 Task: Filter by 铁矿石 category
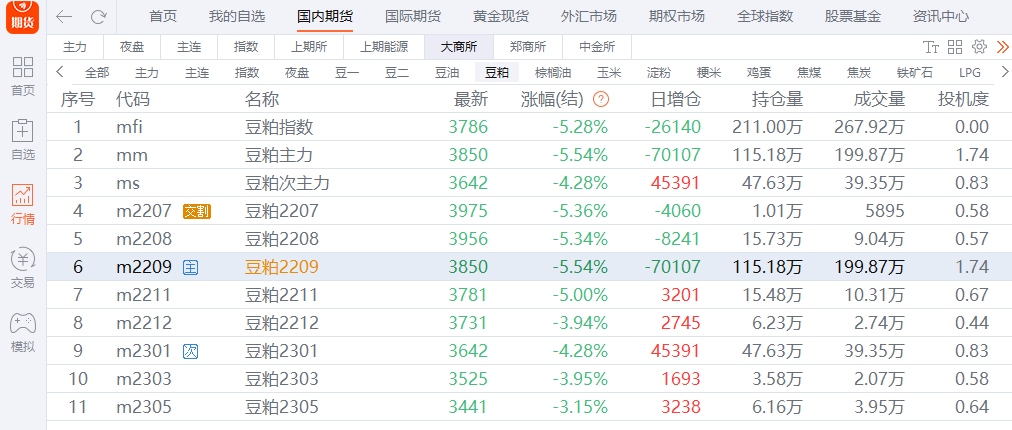coord(915,72)
